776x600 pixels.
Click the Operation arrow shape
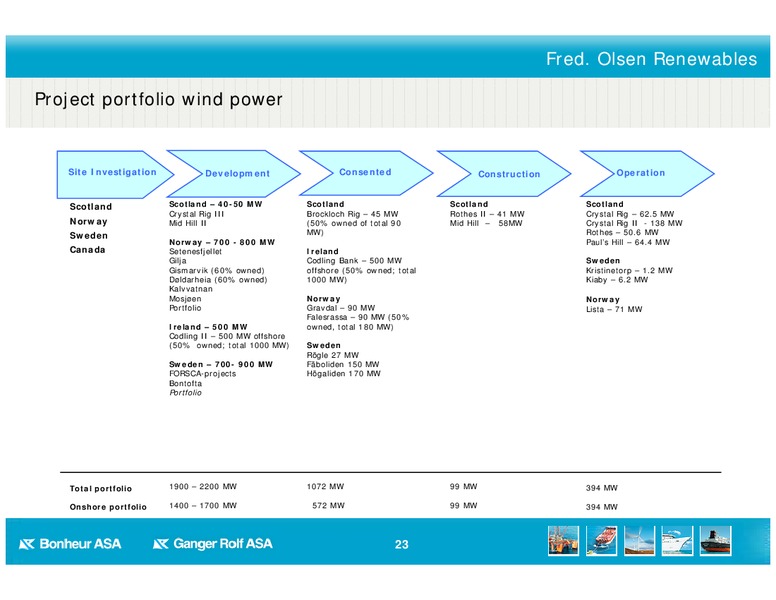click(x=647, y=173)
